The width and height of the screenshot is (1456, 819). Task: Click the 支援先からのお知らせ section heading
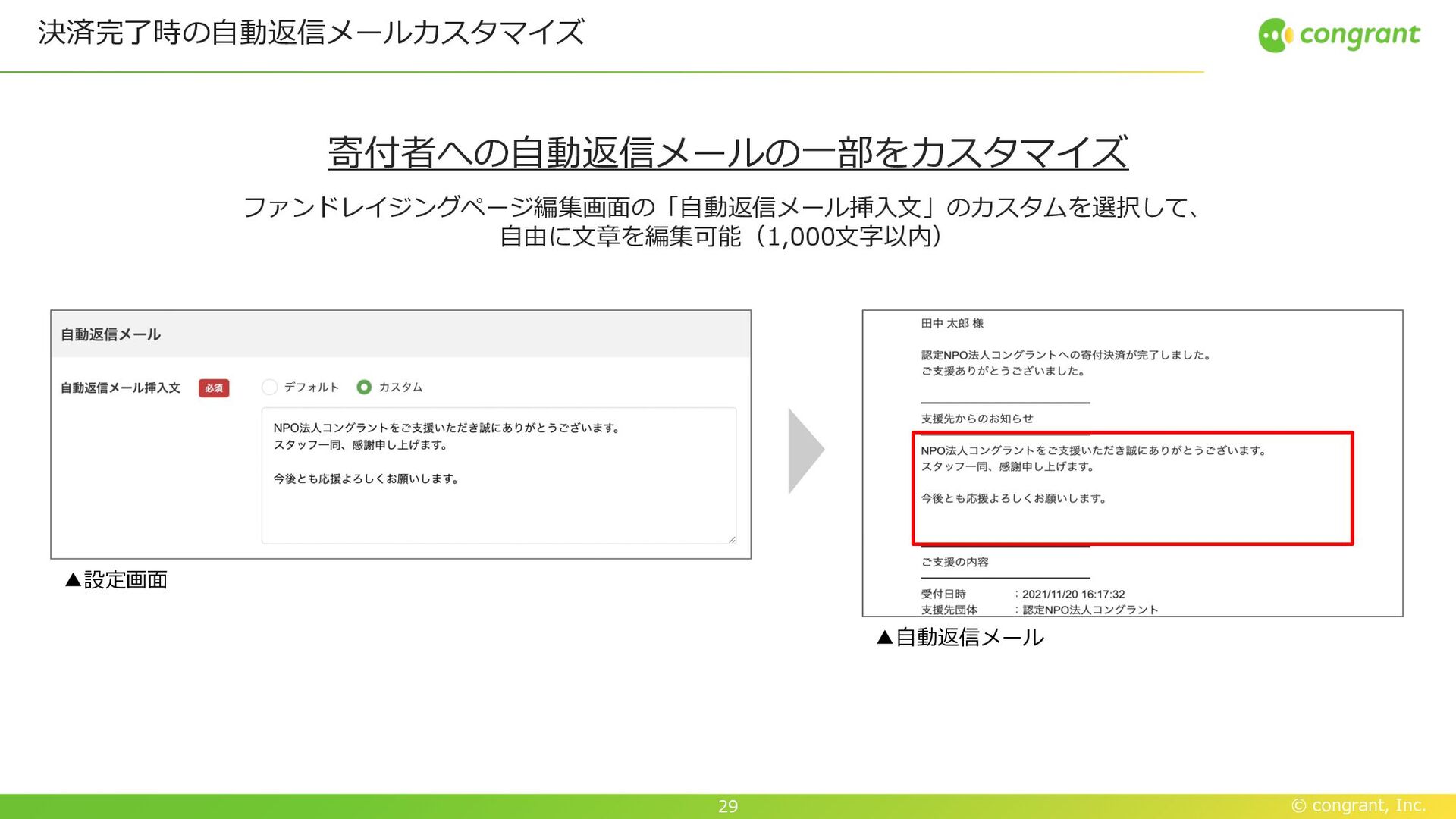pyautogui.click(x=977, y=419)
